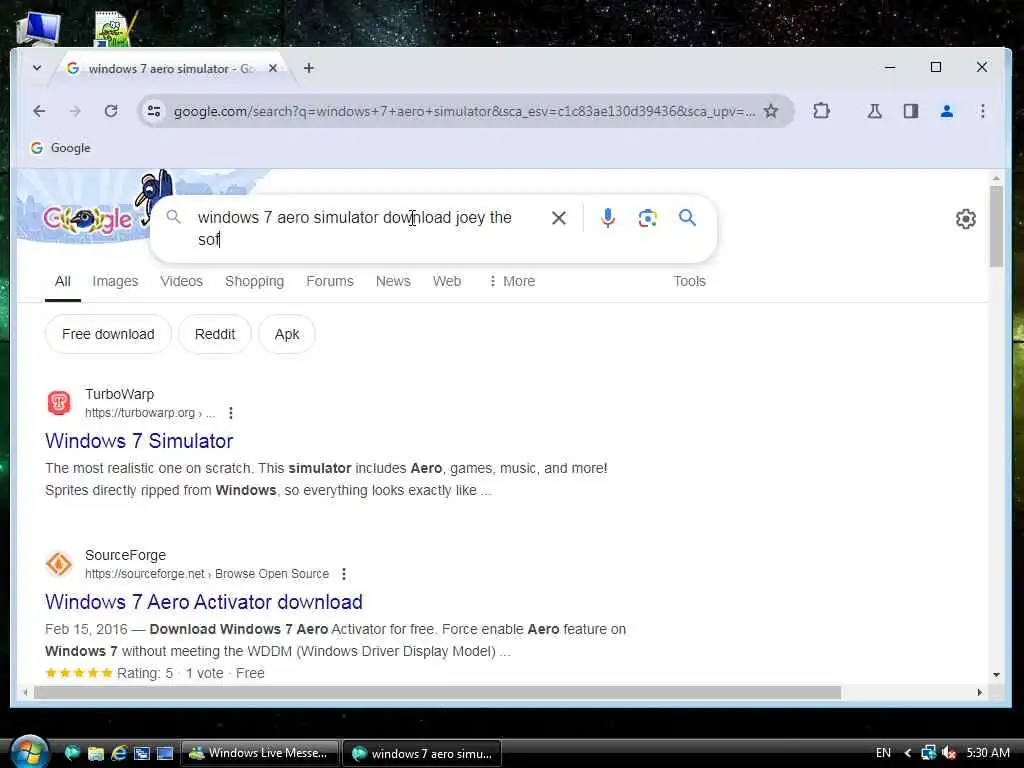This screenshot has height=768, width=1024.
Task: Switch to News results tab
Action: pos(393,281)
